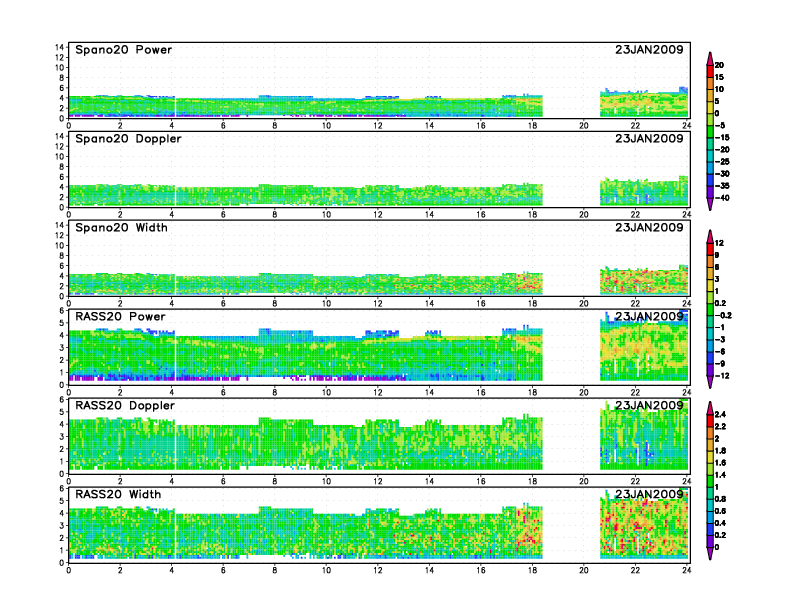Screen dimensions: 792x612
Task: Click the "-30" colorbar label
Action: coord(722,174)
